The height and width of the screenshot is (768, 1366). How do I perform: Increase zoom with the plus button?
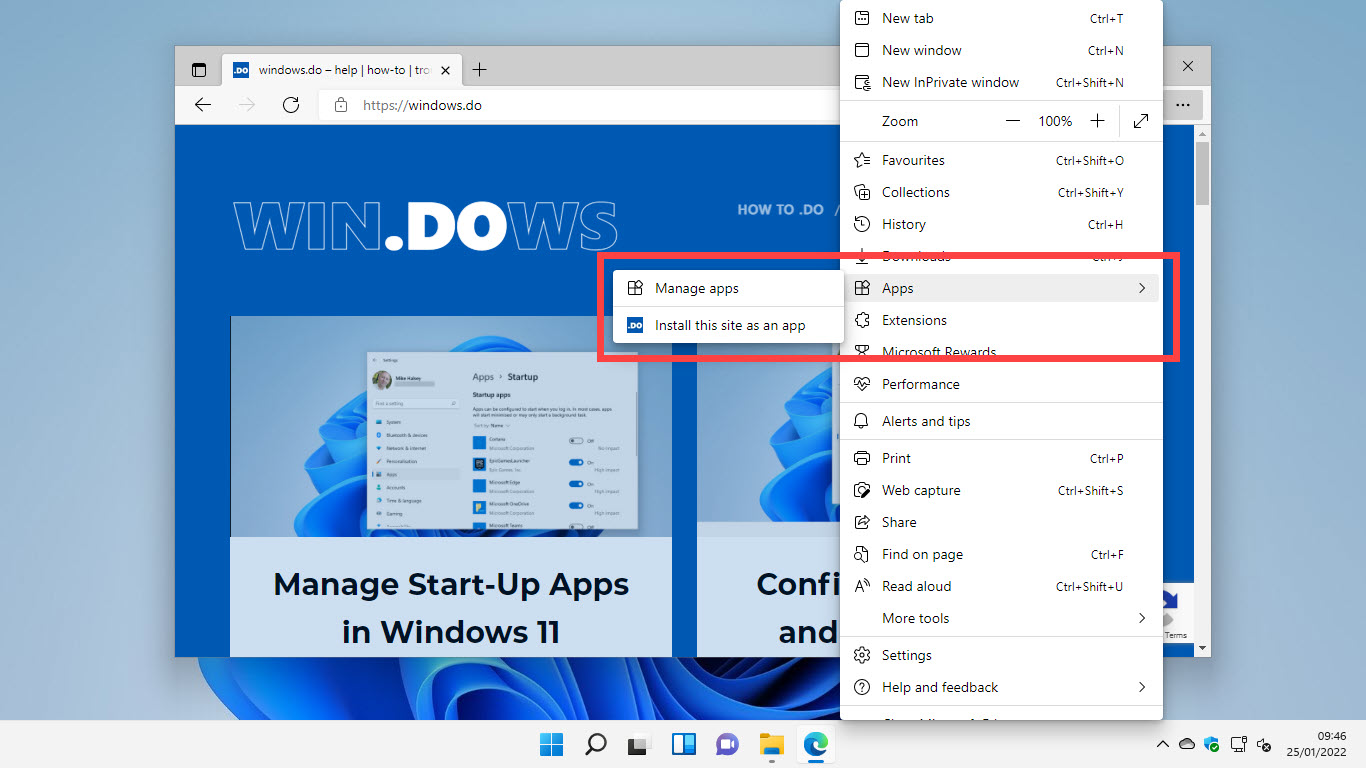[1097, 121]
